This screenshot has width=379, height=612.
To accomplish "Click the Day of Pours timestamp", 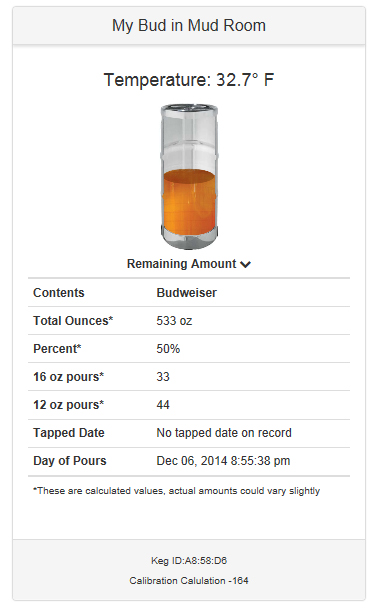I will point(223,461).
